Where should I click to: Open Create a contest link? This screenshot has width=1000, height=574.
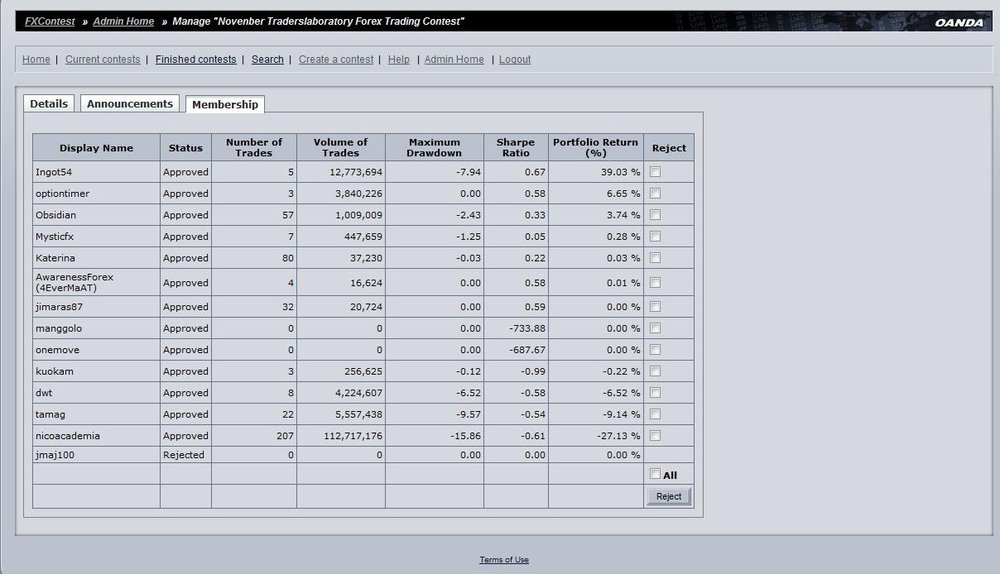click(x=336, y=59)
